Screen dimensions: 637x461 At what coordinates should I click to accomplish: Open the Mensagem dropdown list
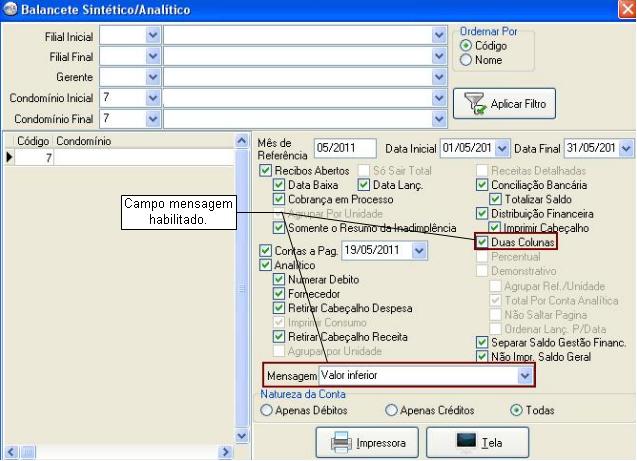pos(524,375)
